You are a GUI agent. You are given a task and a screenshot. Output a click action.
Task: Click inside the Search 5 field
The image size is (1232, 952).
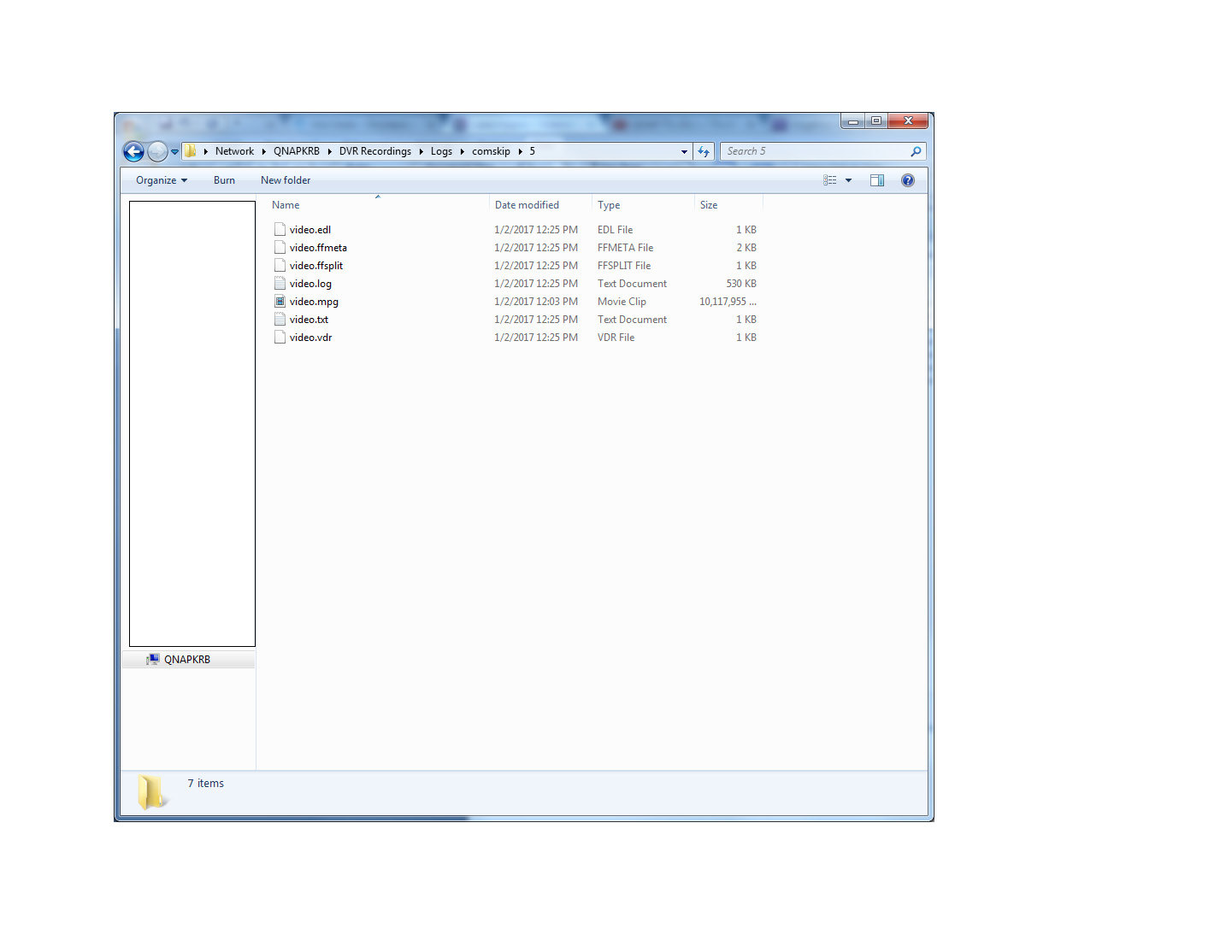[x=812, y=151]
